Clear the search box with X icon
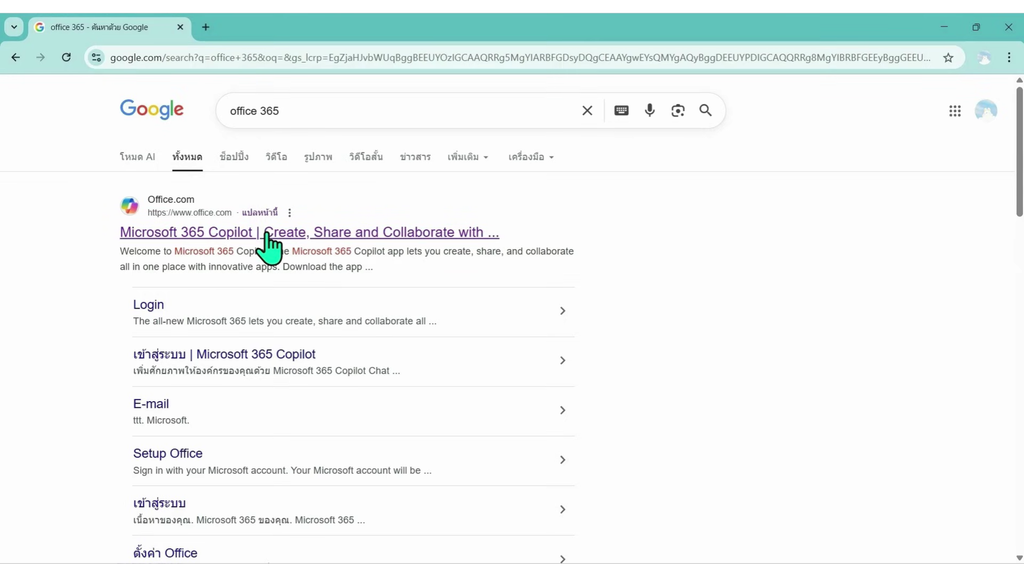The image size is (1024, 576). (587, 111)
